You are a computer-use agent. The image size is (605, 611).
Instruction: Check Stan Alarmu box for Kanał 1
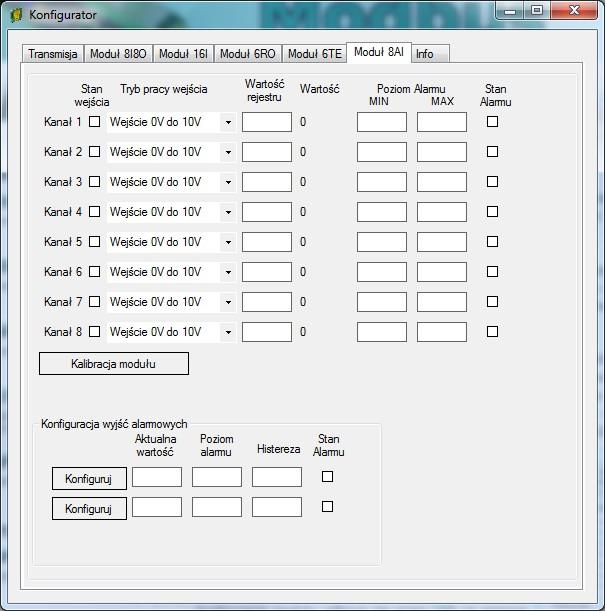coord(492,122)
